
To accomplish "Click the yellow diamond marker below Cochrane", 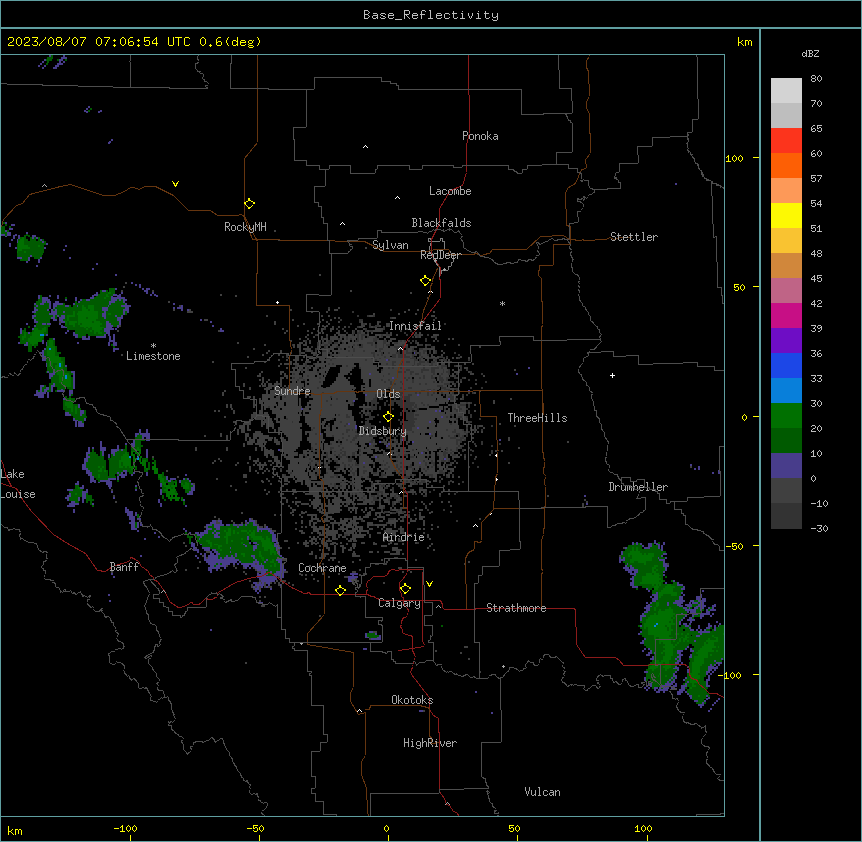I will 340,590.
